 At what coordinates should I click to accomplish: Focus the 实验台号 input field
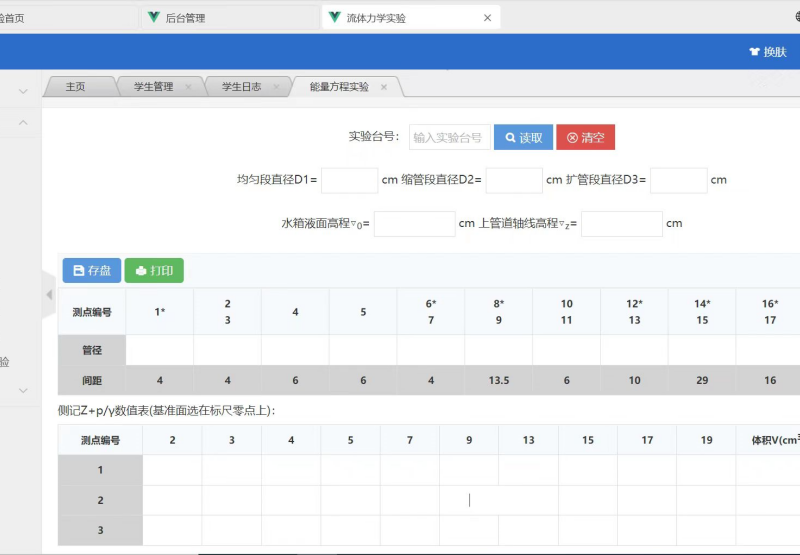[449, 137]
